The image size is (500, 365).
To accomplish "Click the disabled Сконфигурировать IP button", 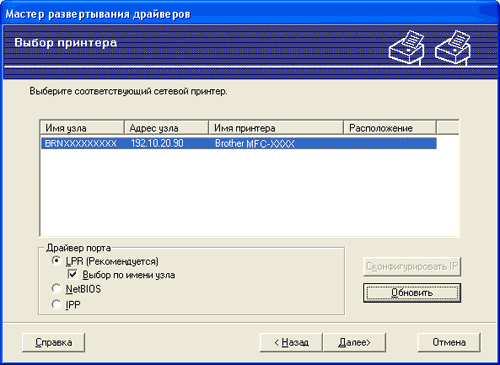I will coord(412,267).
